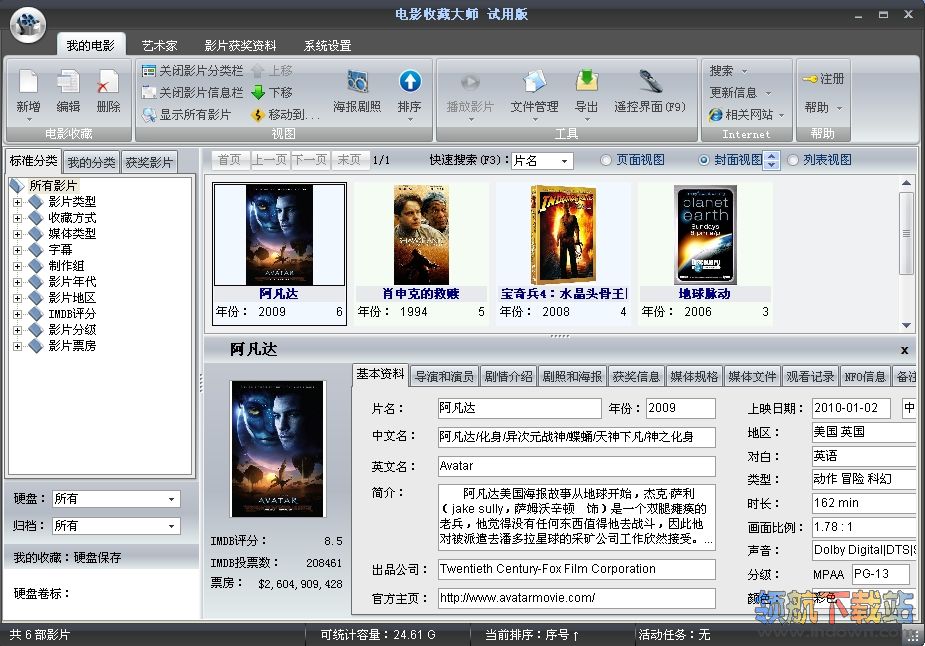
Task: Click the 上一页 previous page button
Action: point(270,160)
